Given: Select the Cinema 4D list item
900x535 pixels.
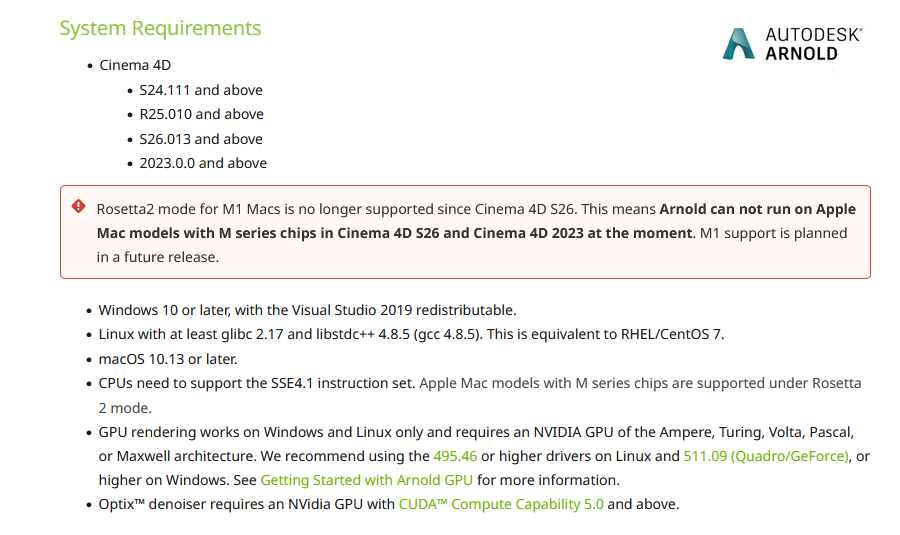Looking at the screenshot, I should click(x=135, y=65).
